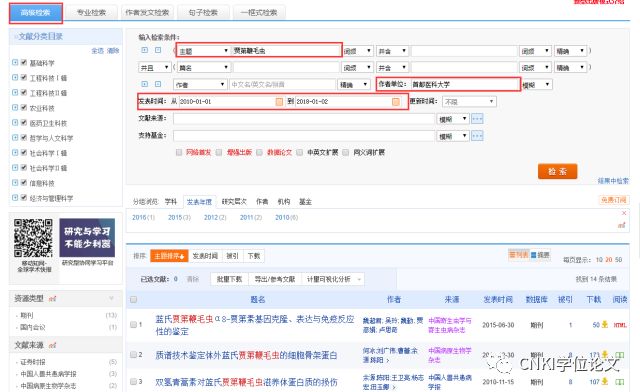Click the remove-row minus icon beside 主题 row
Screen dimensions: 640x392
coord(158,50)
